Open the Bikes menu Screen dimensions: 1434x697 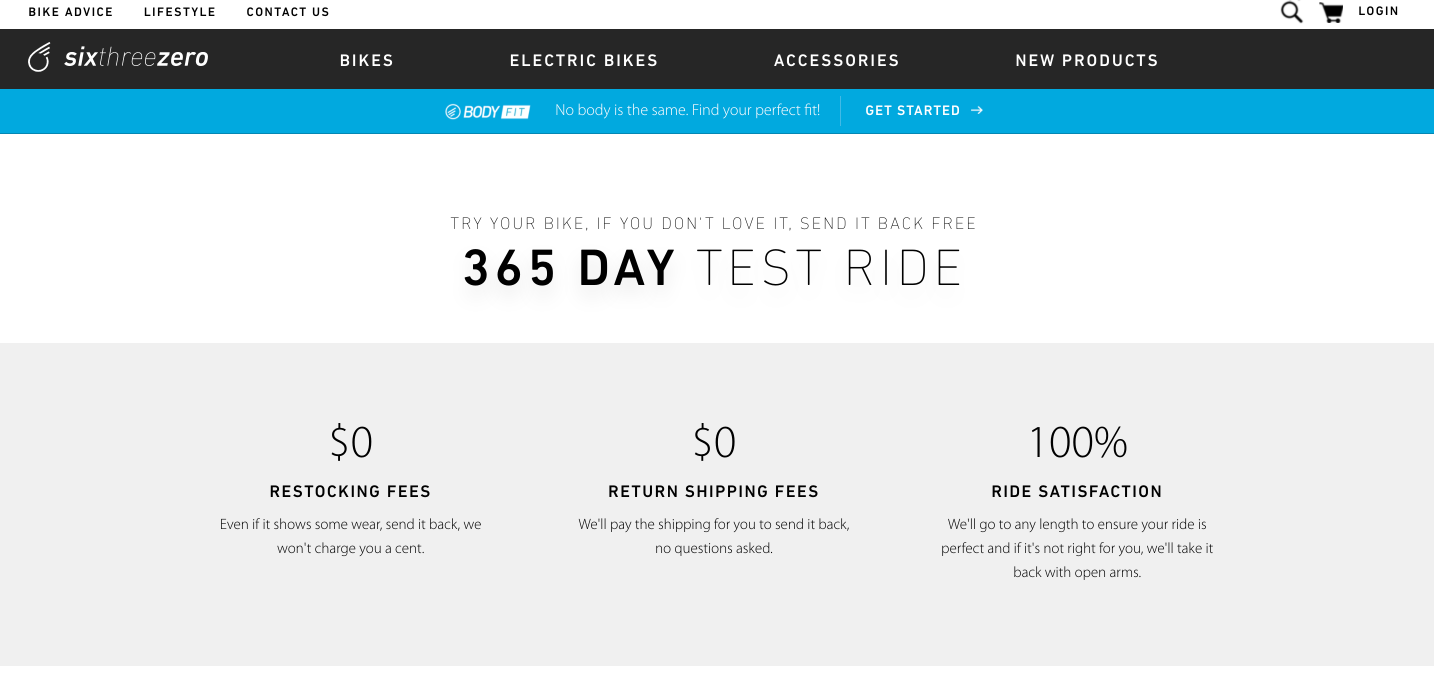tap(367, 60)
